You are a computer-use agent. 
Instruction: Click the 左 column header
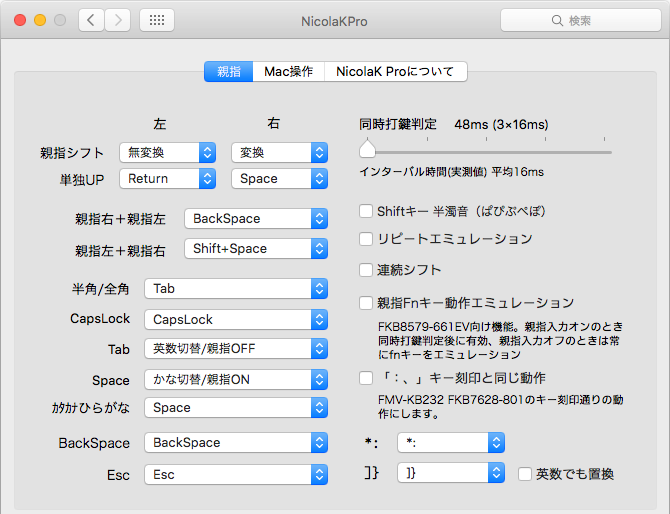coord(160,124)
